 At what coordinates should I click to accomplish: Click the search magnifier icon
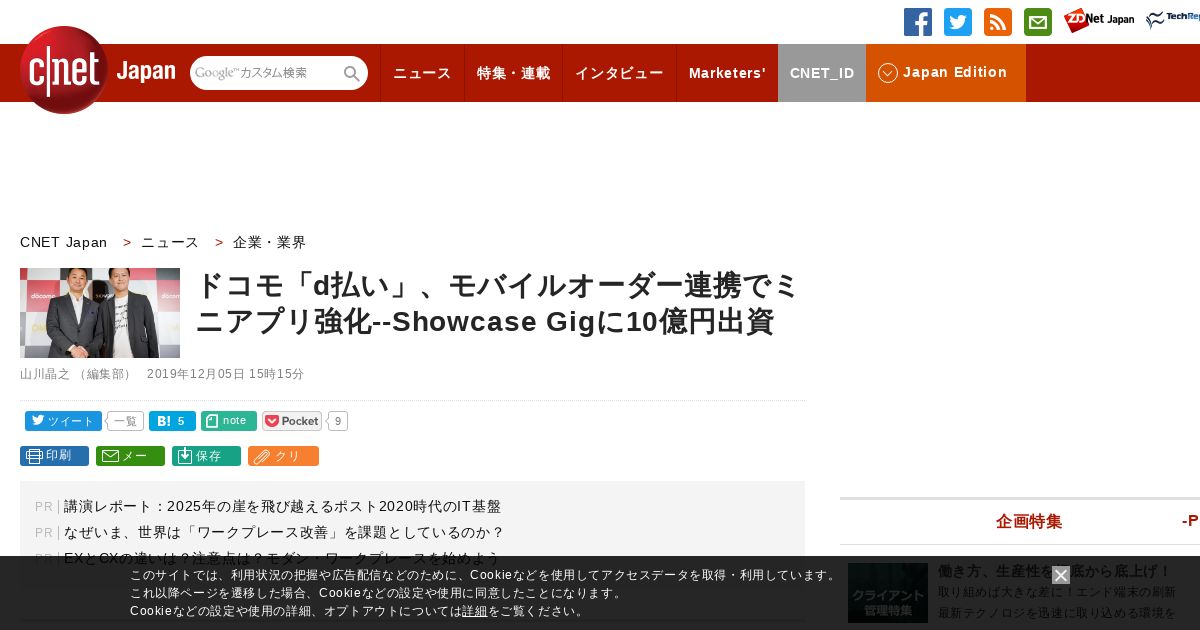tap(352, 73)
